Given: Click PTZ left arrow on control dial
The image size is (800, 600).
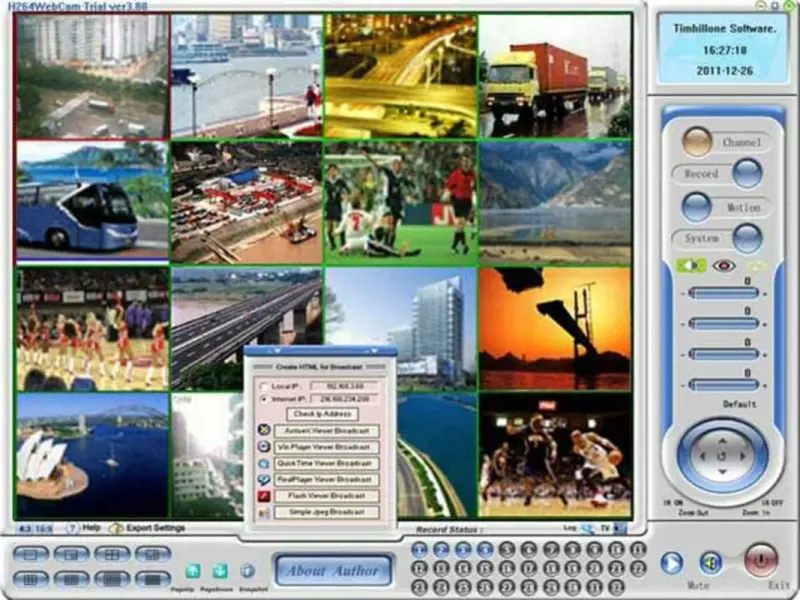Looking at the screenshot, I should point(703,456).
